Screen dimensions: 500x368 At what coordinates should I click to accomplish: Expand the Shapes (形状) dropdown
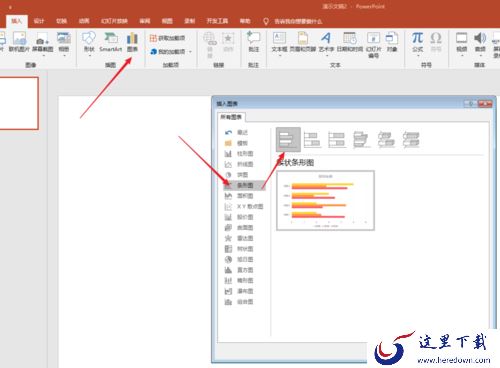[x=89, y=44]
